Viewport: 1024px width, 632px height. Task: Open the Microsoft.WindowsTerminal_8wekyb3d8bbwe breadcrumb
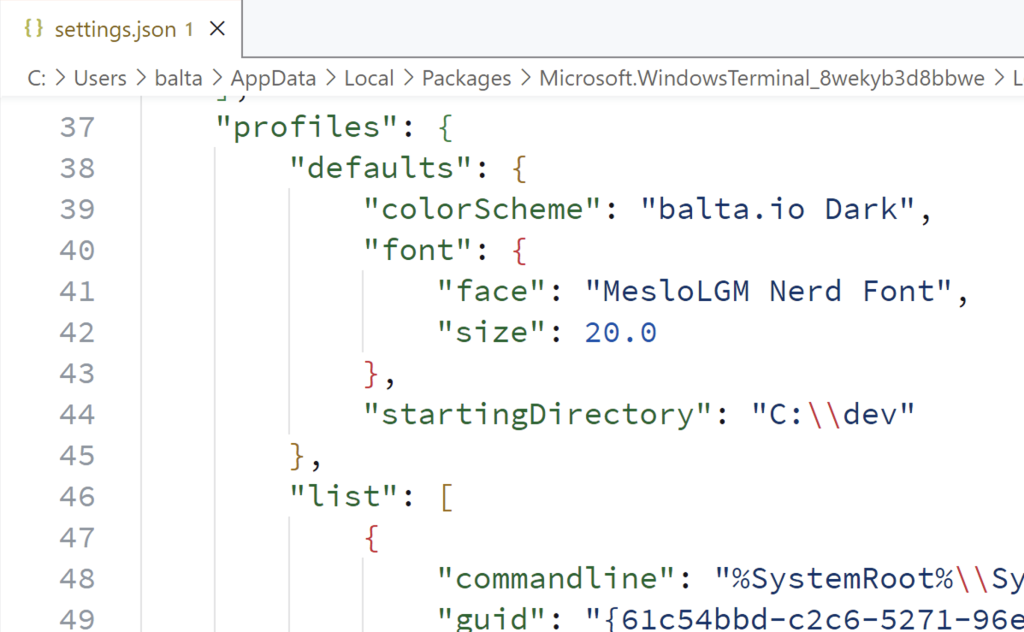tap(761, 78)
